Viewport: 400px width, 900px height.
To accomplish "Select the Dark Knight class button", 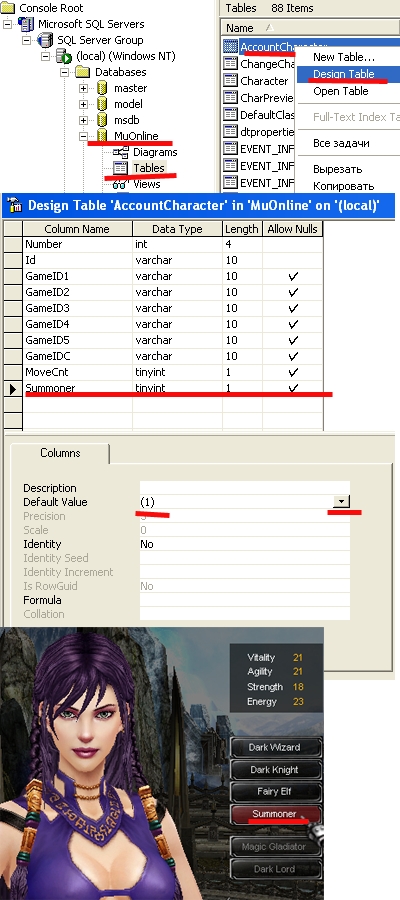I will click(274, 770).
